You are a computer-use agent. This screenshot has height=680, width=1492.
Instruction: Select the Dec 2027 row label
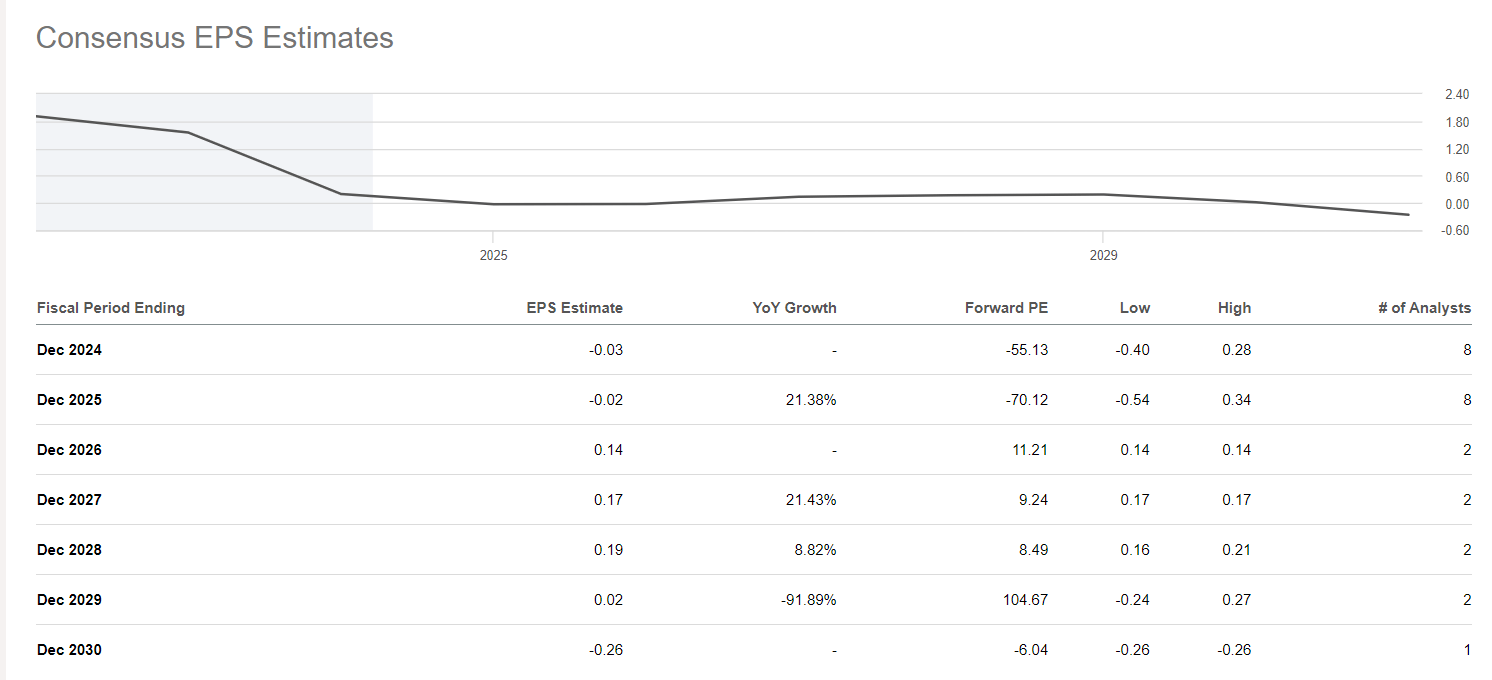69,500
